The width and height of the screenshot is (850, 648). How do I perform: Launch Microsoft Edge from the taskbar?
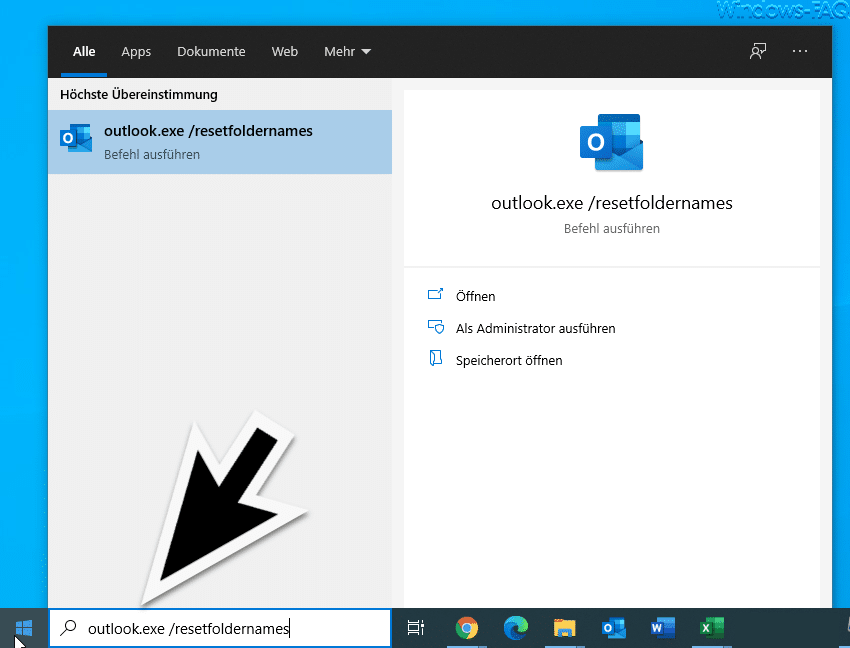516,628
